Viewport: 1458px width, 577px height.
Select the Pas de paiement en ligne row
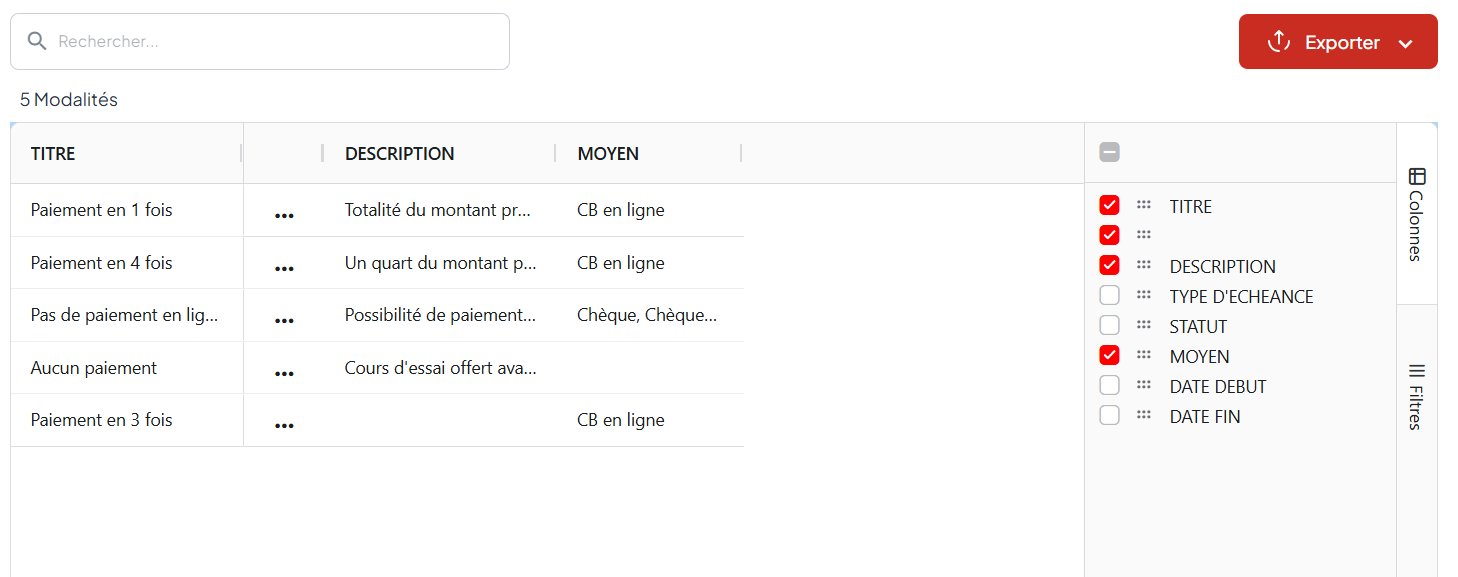point(124,315)
